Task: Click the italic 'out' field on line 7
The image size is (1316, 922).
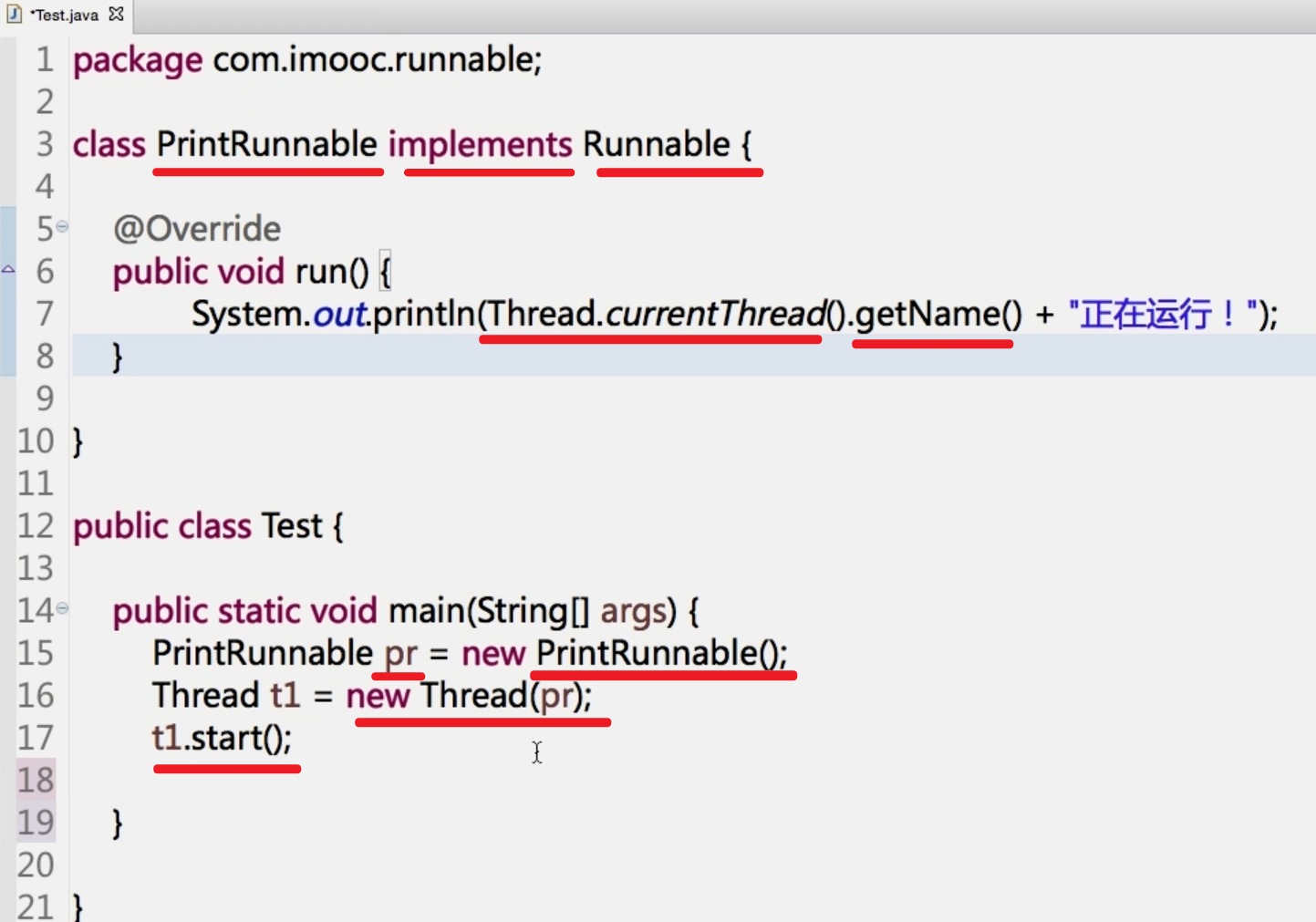Action: (x=339, y=315)
